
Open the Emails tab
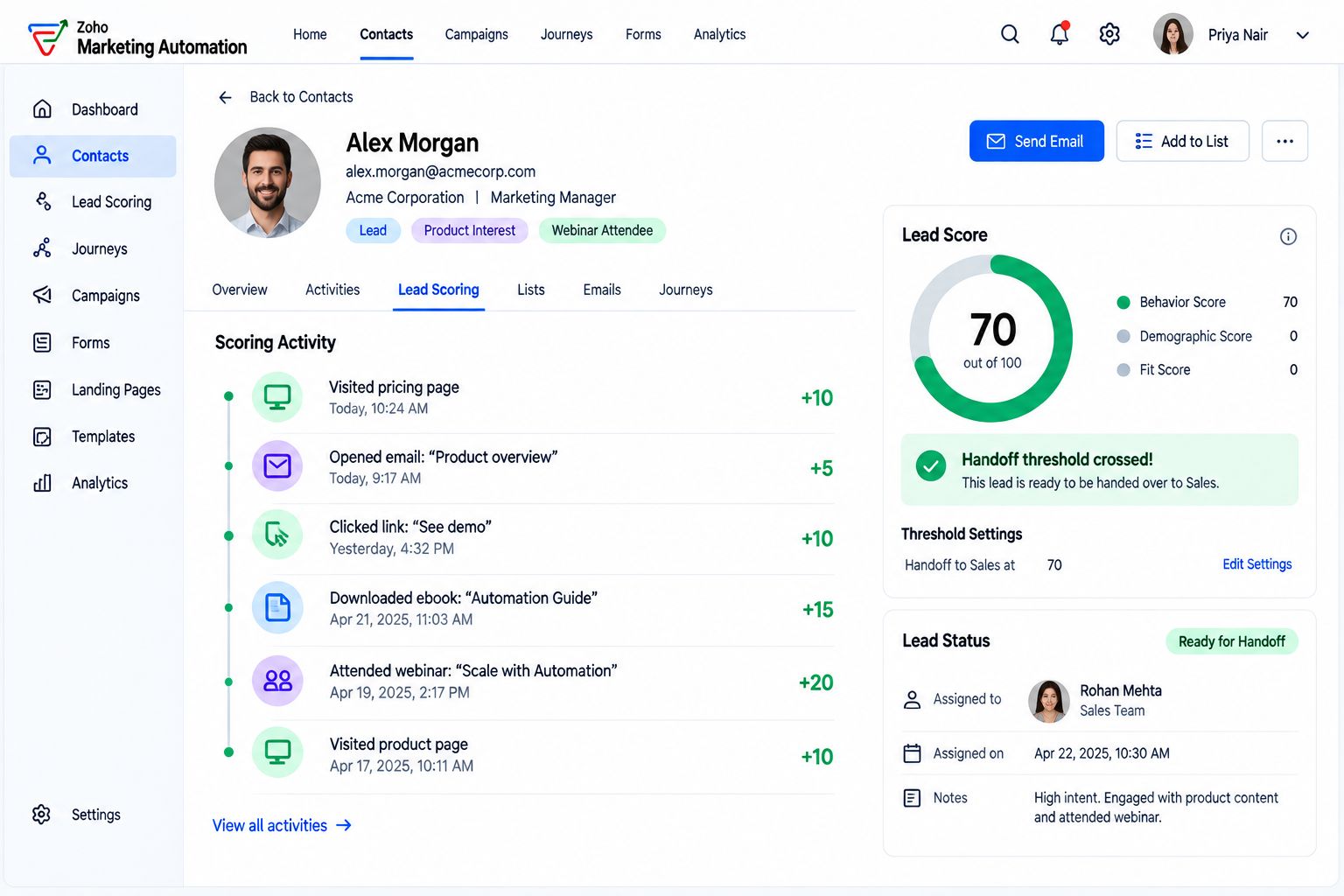(x=602, y=290)
